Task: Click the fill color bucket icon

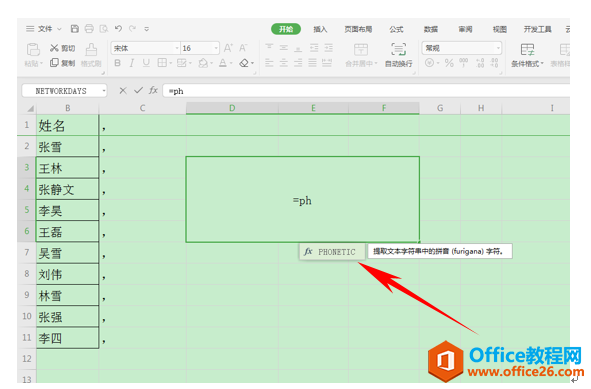Action: point(203,63)
